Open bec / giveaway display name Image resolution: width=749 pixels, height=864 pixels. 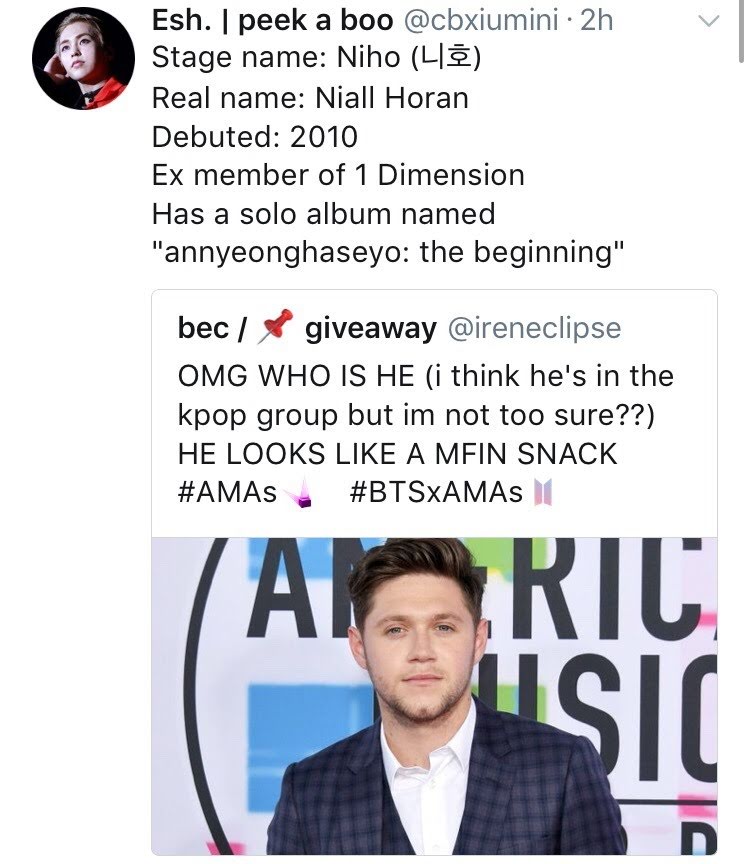[307, 328]
